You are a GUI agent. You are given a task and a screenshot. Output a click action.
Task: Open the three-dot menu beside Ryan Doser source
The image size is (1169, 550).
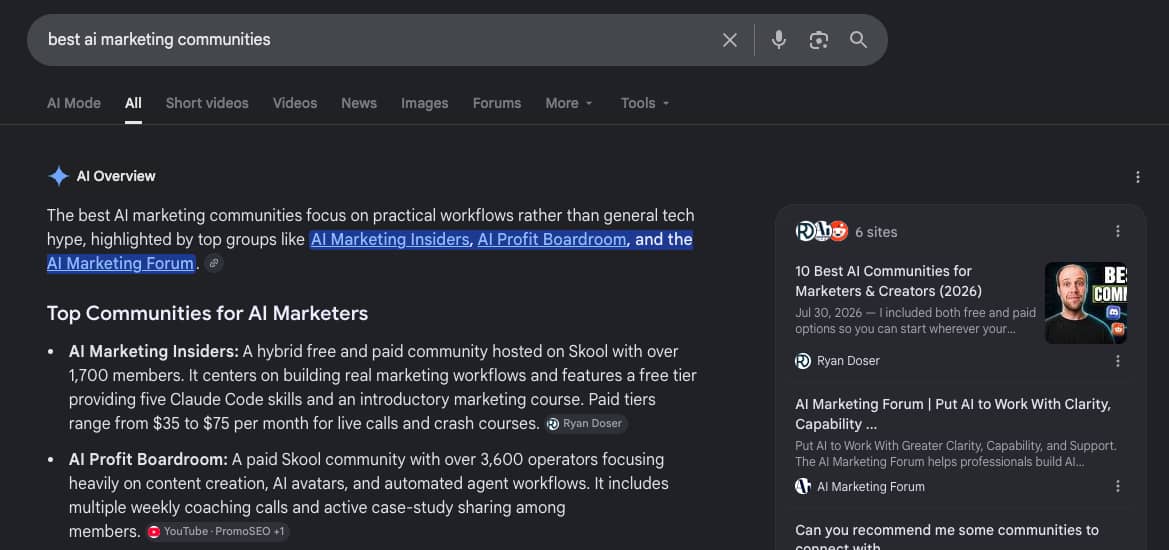pyautogui.click(x=1118, y=361)
